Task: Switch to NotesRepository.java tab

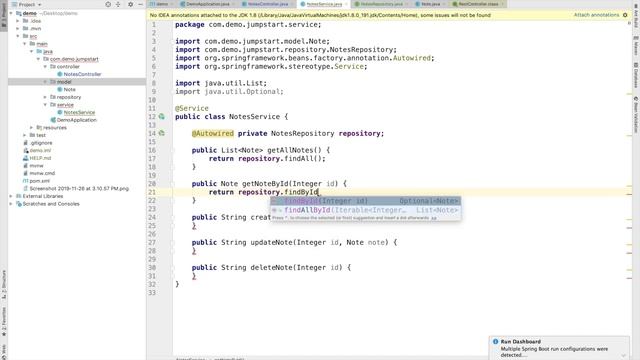Action: coord(381,4)
